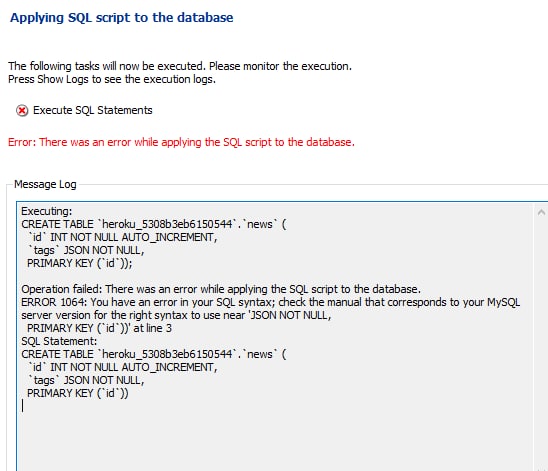This screenshot has width=548, height=471.
Task: Click the first 'CREATE TABLE' line under Executing
Action: coord(154,224)
